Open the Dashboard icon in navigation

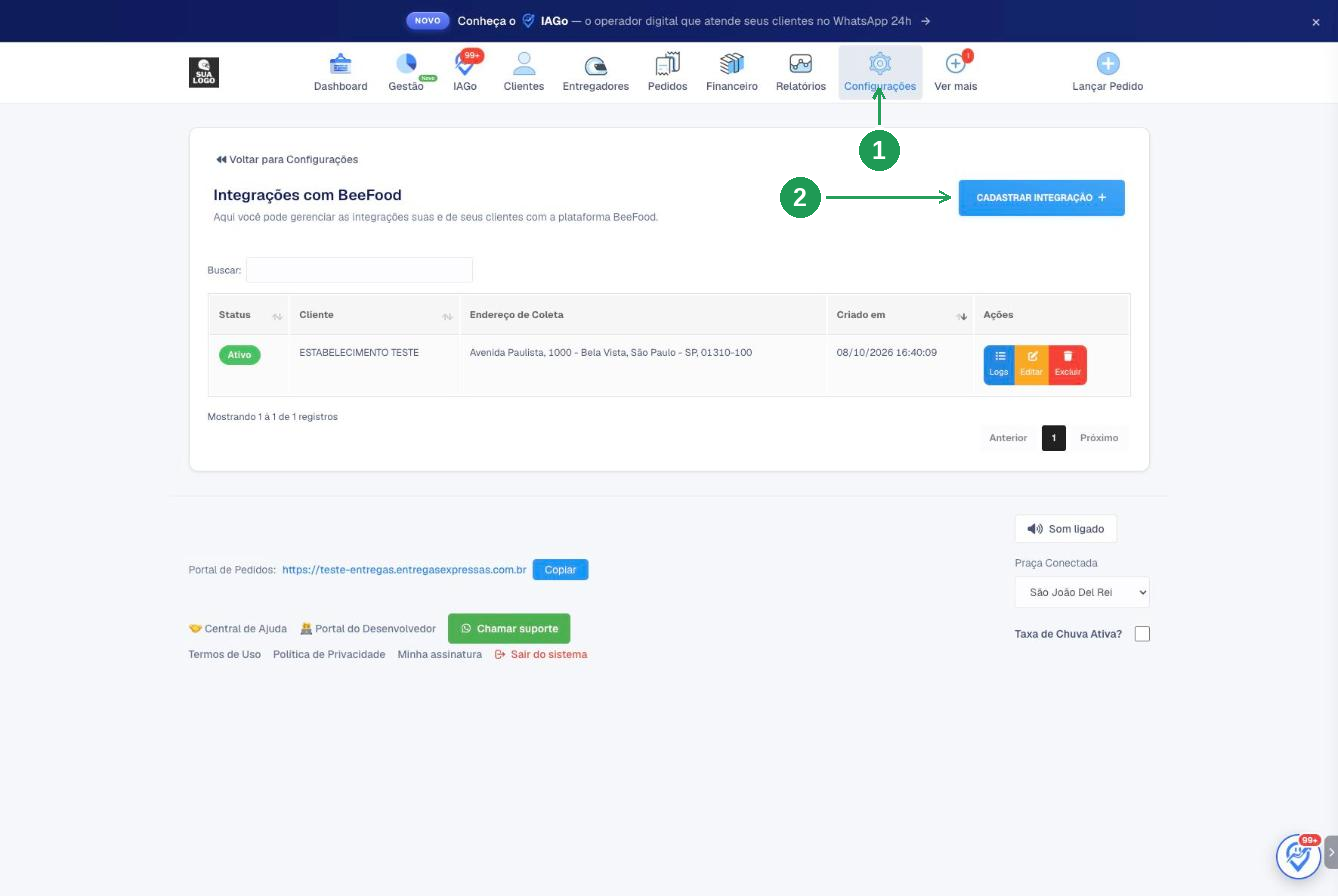tap(340, 64)
